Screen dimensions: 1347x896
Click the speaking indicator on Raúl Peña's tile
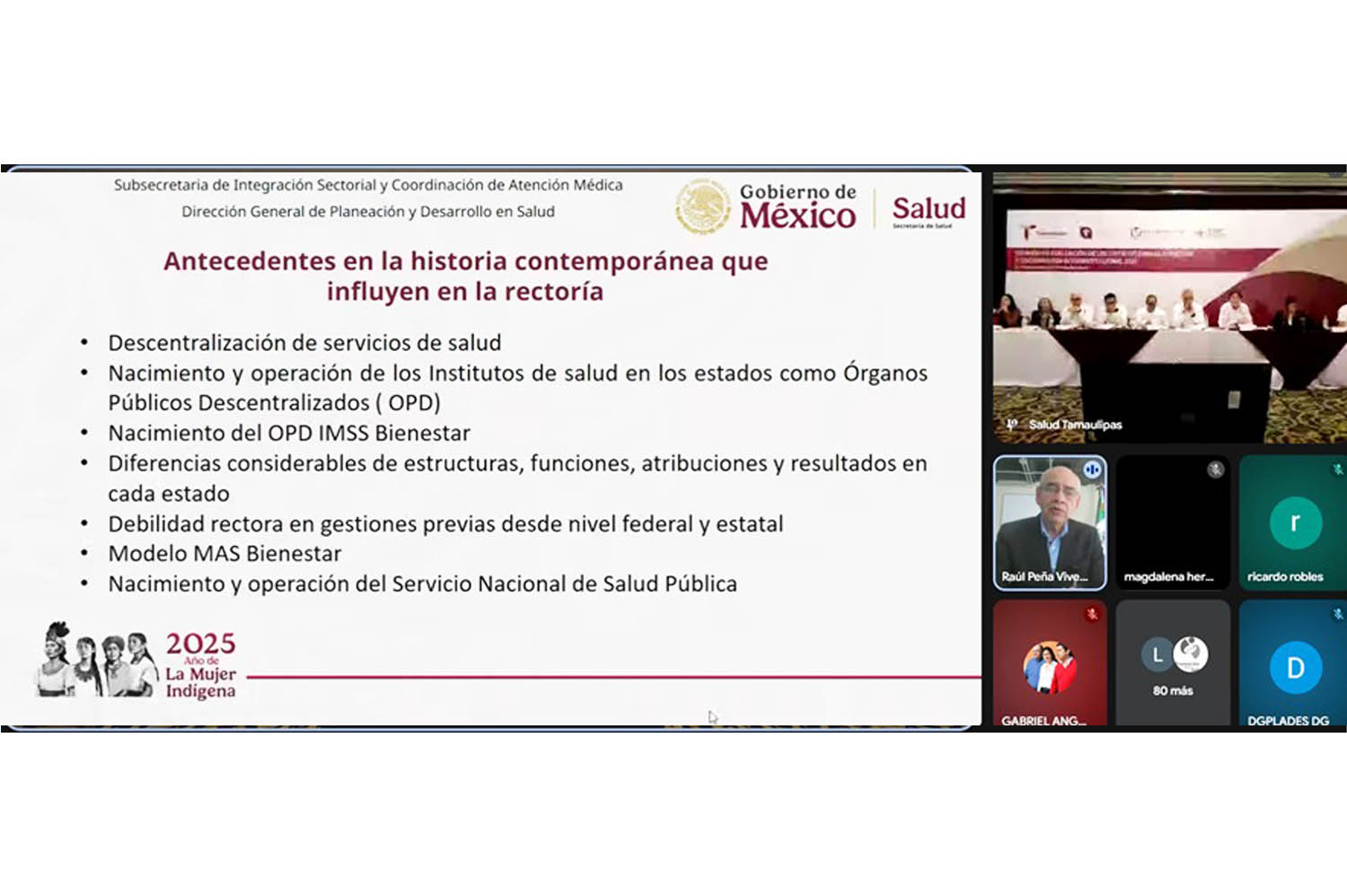1092,470
